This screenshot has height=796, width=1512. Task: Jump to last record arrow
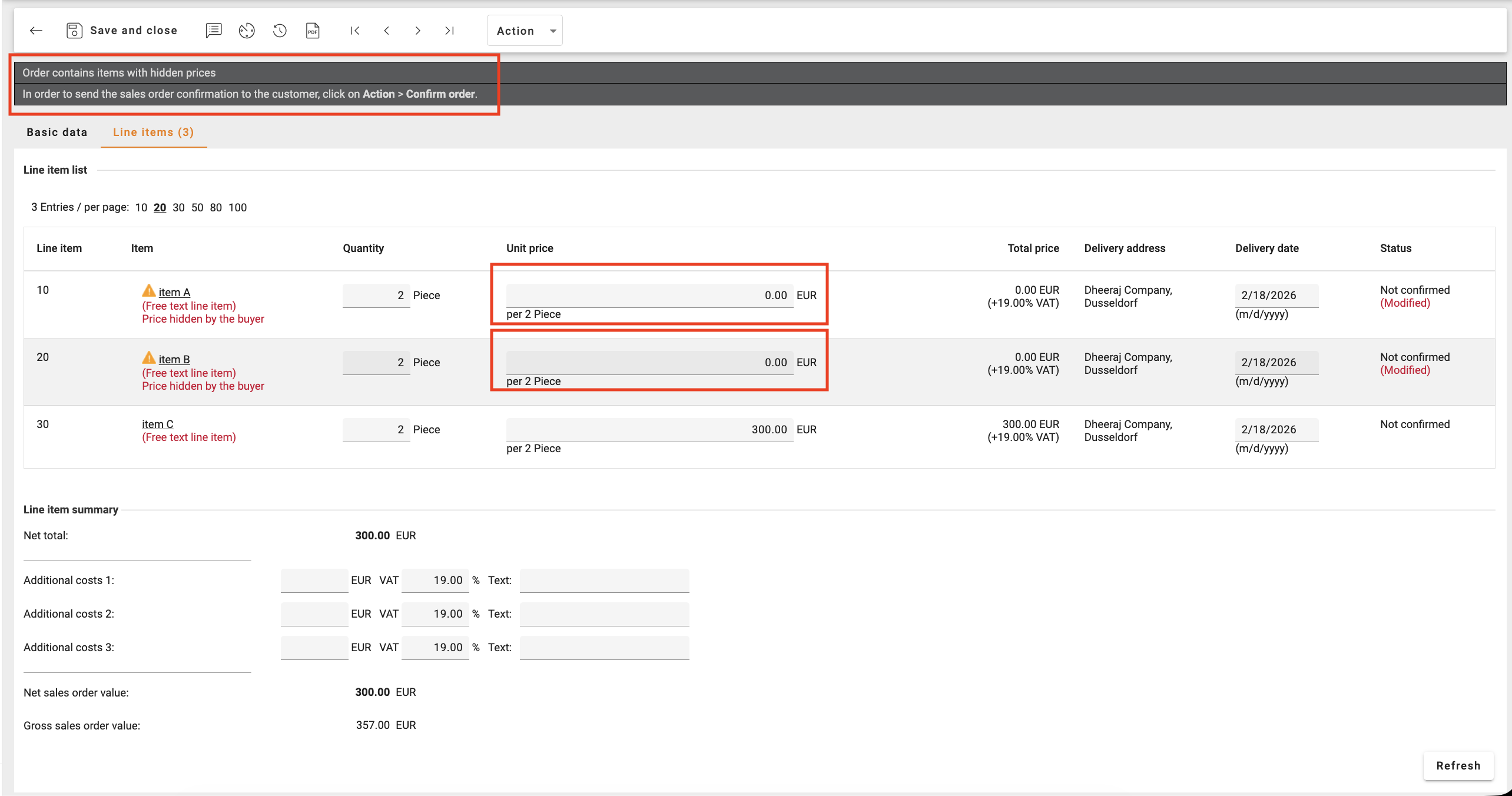tap(449, 31)
